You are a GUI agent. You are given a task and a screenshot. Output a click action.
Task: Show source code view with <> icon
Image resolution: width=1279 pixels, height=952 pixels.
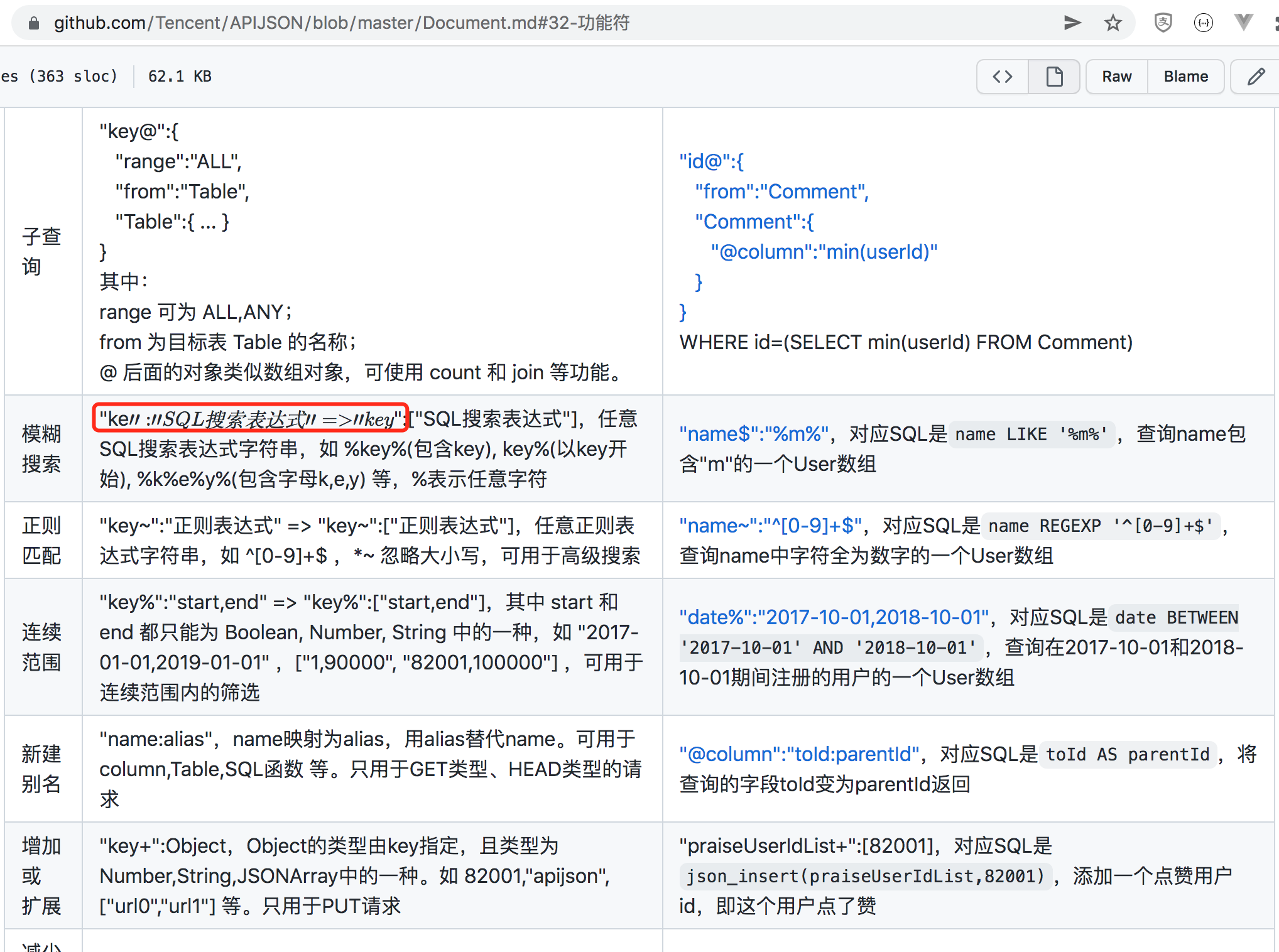pyautogui.click(x=1003, y=77)
